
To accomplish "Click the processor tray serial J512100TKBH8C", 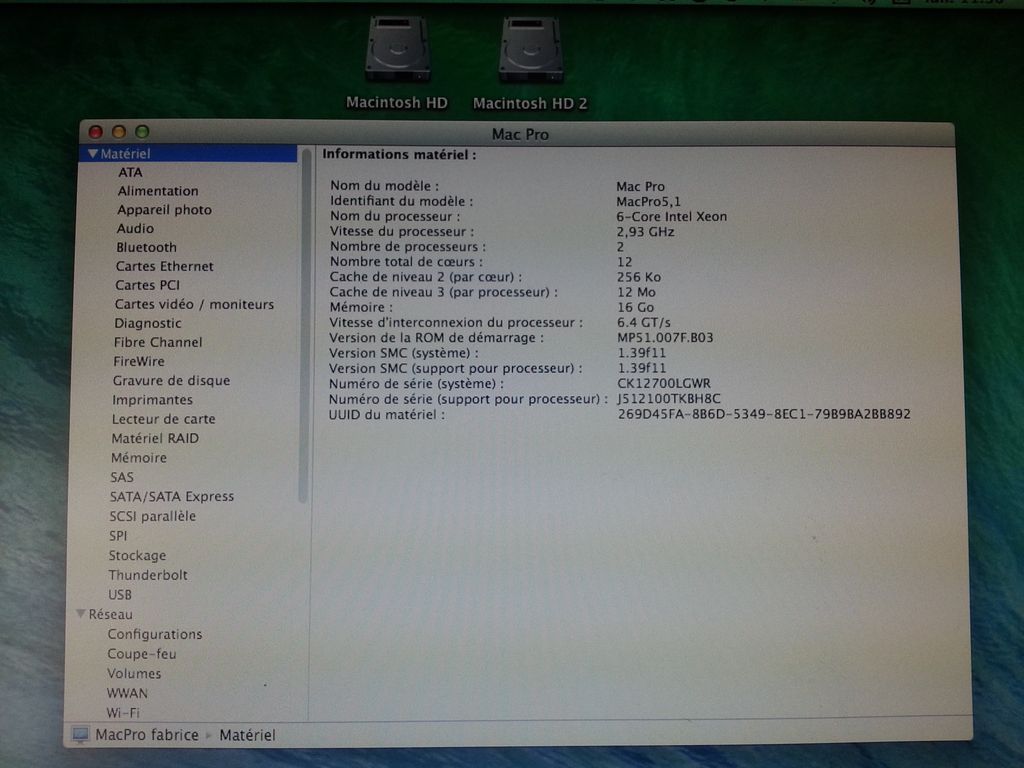I will [669, 399].
